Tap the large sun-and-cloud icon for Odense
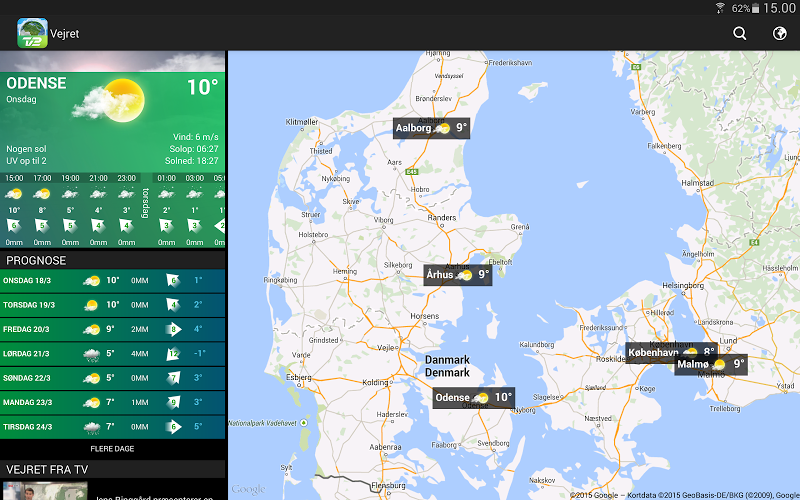Screen dimensions: 800x500 (109, 101)
